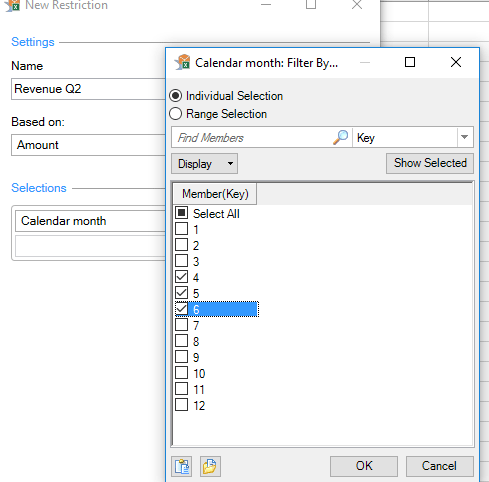This screenshot has height=482, width=489.
Task: Open the Key search type dropdown
Action: pos(464,137)
